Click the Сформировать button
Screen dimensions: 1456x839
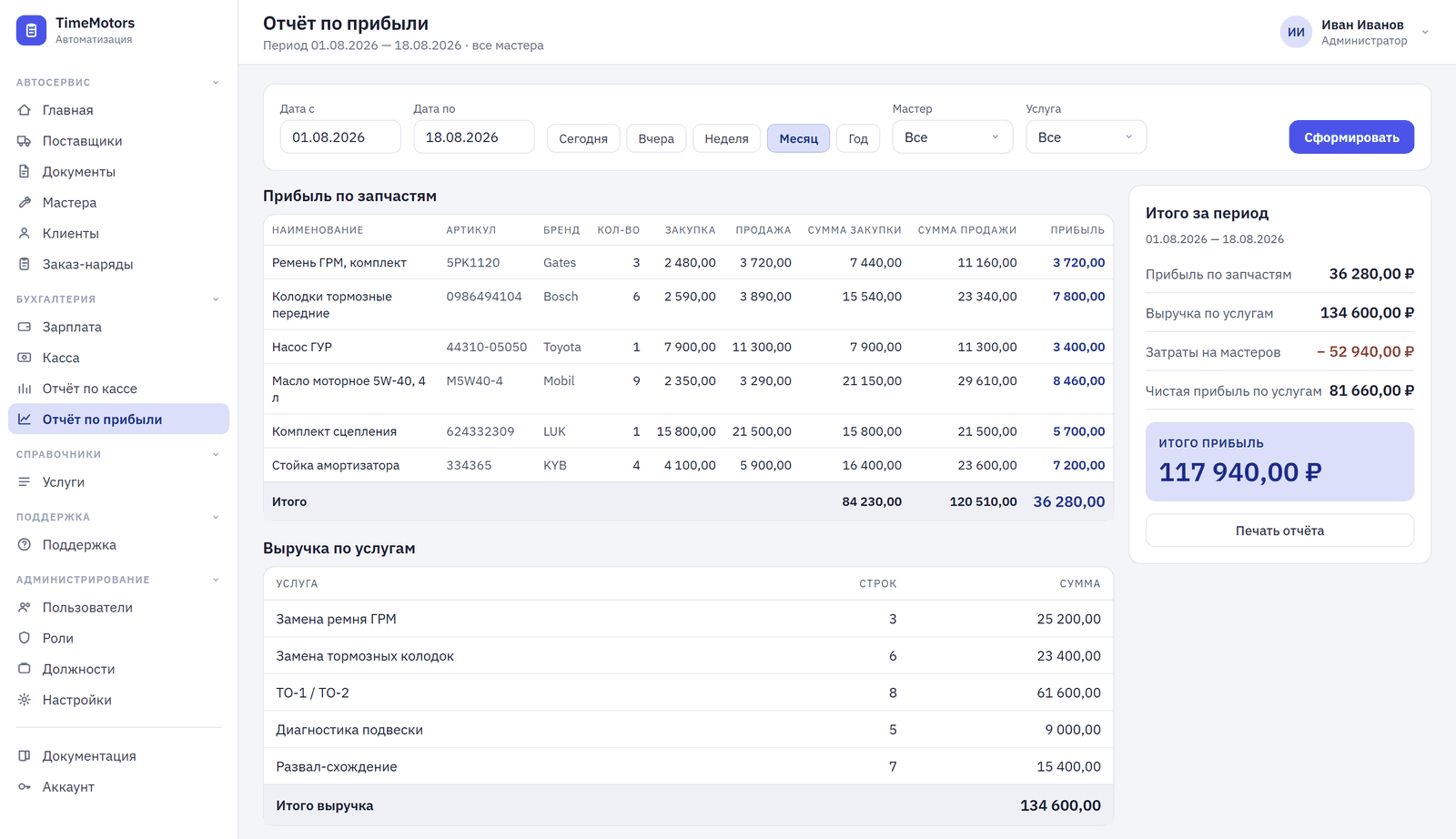[x=1351, y=137]
